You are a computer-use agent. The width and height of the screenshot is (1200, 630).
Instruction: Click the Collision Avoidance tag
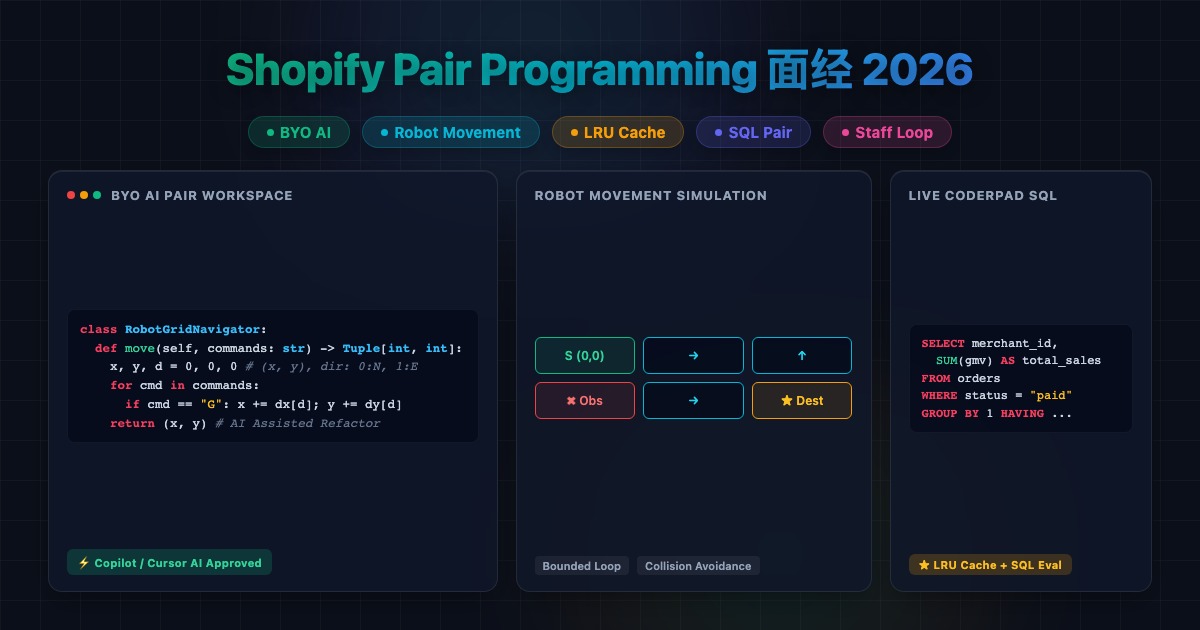(698, 566)
